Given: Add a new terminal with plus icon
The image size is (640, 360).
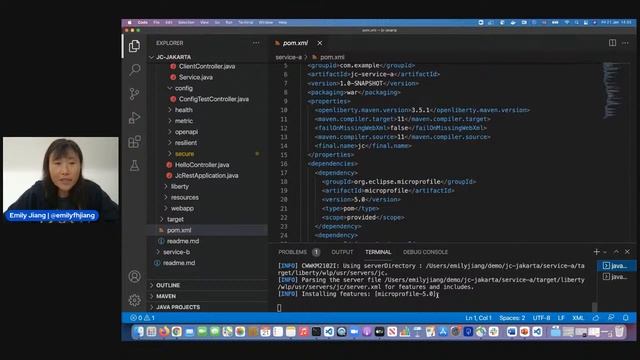Looking at the screenshot, I should pos(596,252).
